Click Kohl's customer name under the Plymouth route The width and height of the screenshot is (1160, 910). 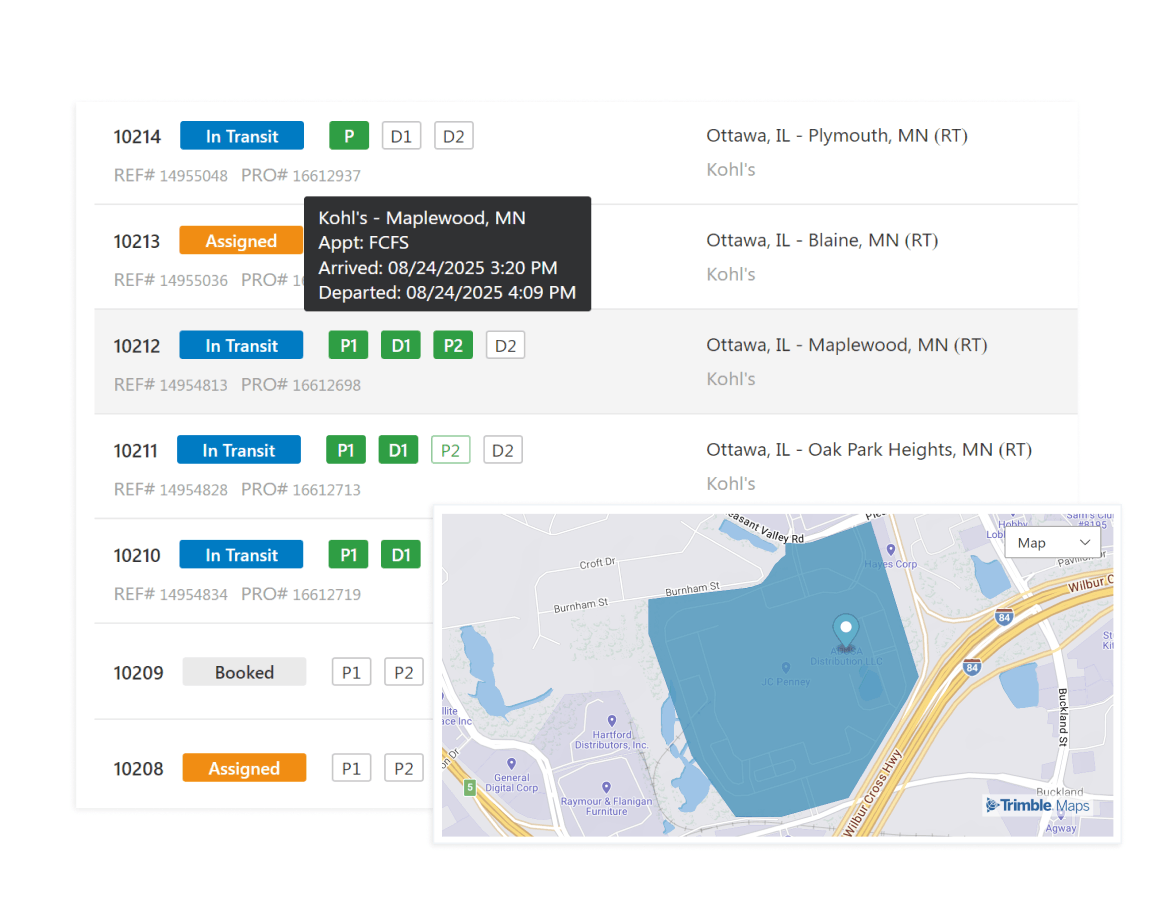[731, 169]
